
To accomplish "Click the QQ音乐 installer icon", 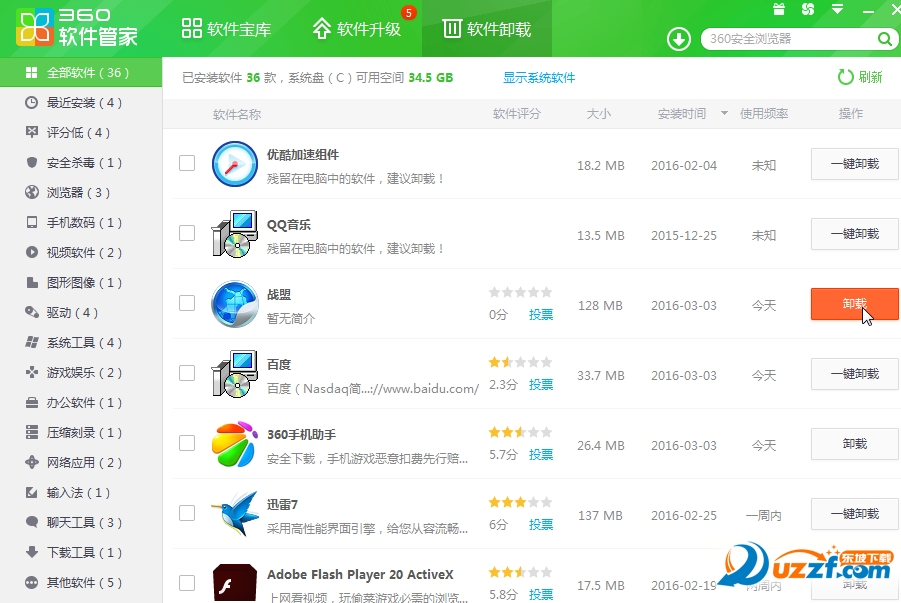I will 234,234.
